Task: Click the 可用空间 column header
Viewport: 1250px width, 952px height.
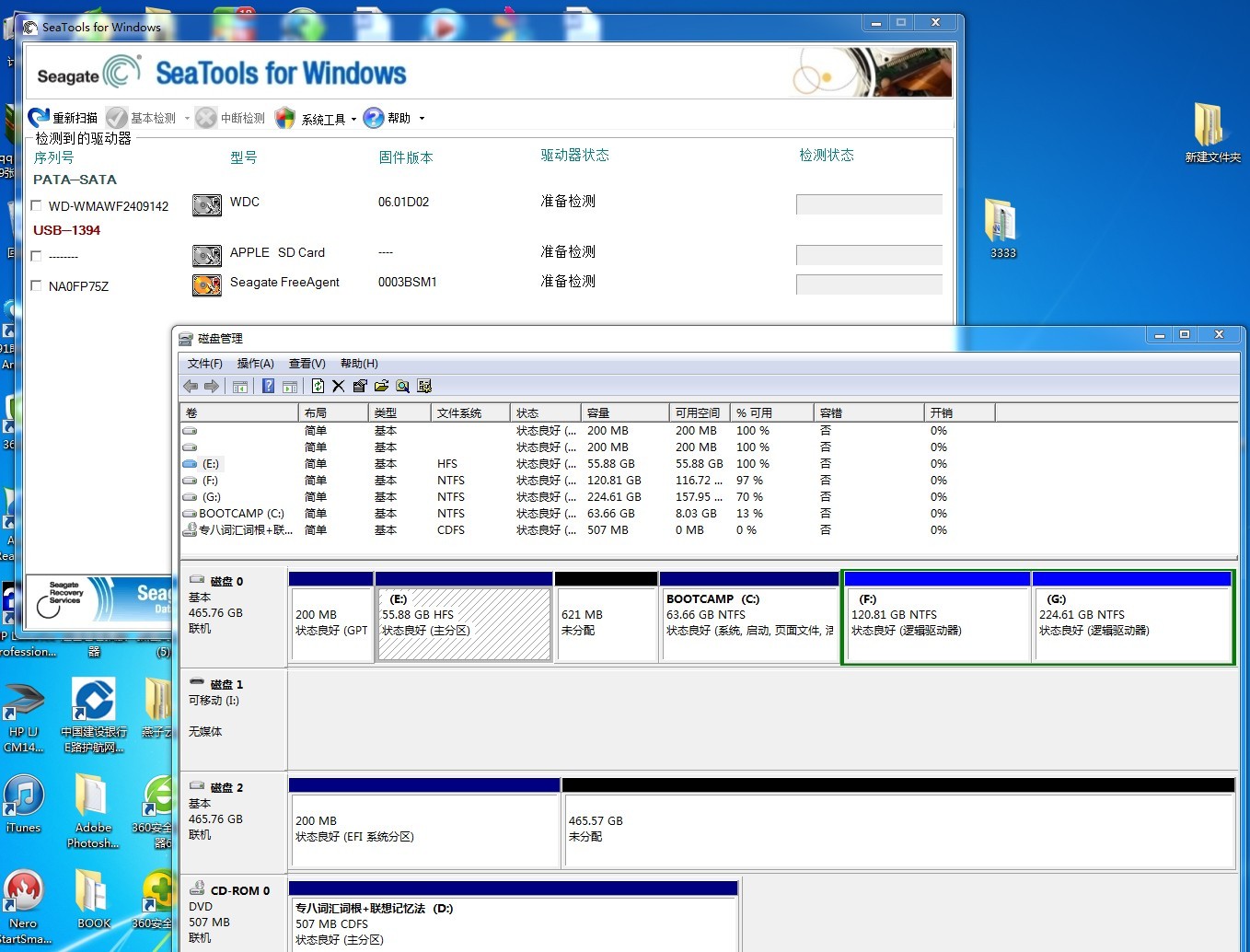Action: click(700, 412)
